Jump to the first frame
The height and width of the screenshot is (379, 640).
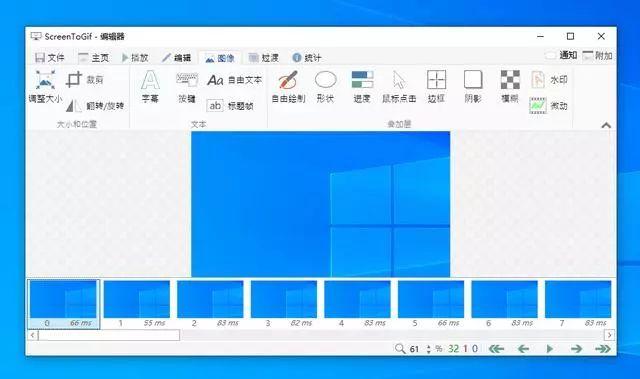point(496,348)
